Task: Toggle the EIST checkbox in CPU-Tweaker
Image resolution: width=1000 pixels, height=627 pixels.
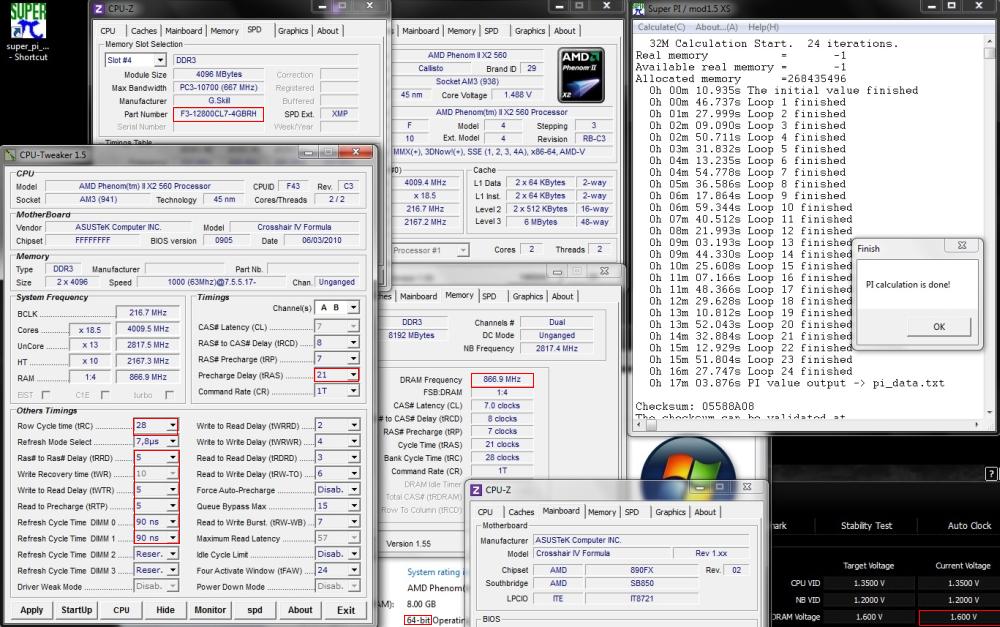Action: click(46, 395)
